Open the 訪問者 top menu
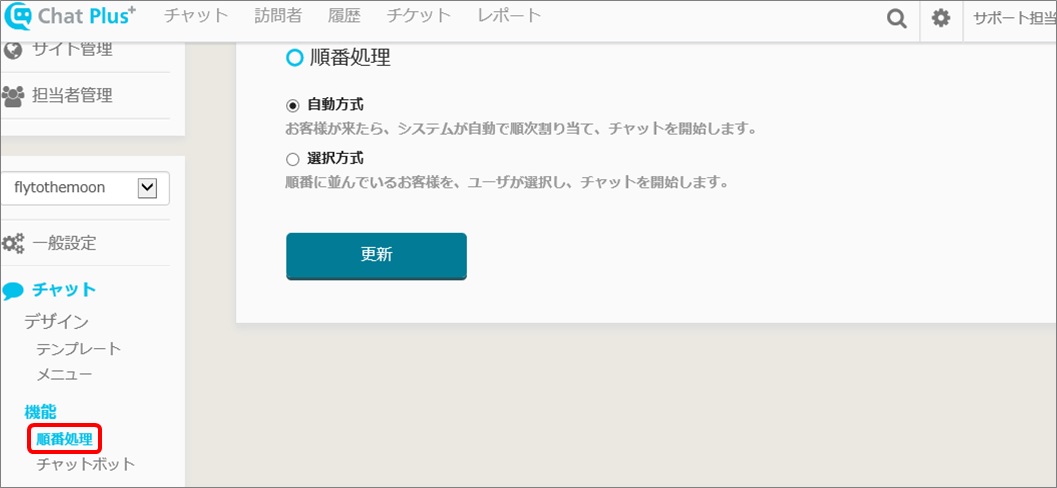Screen dimensions: 1057x488 [x=278, y=16]
